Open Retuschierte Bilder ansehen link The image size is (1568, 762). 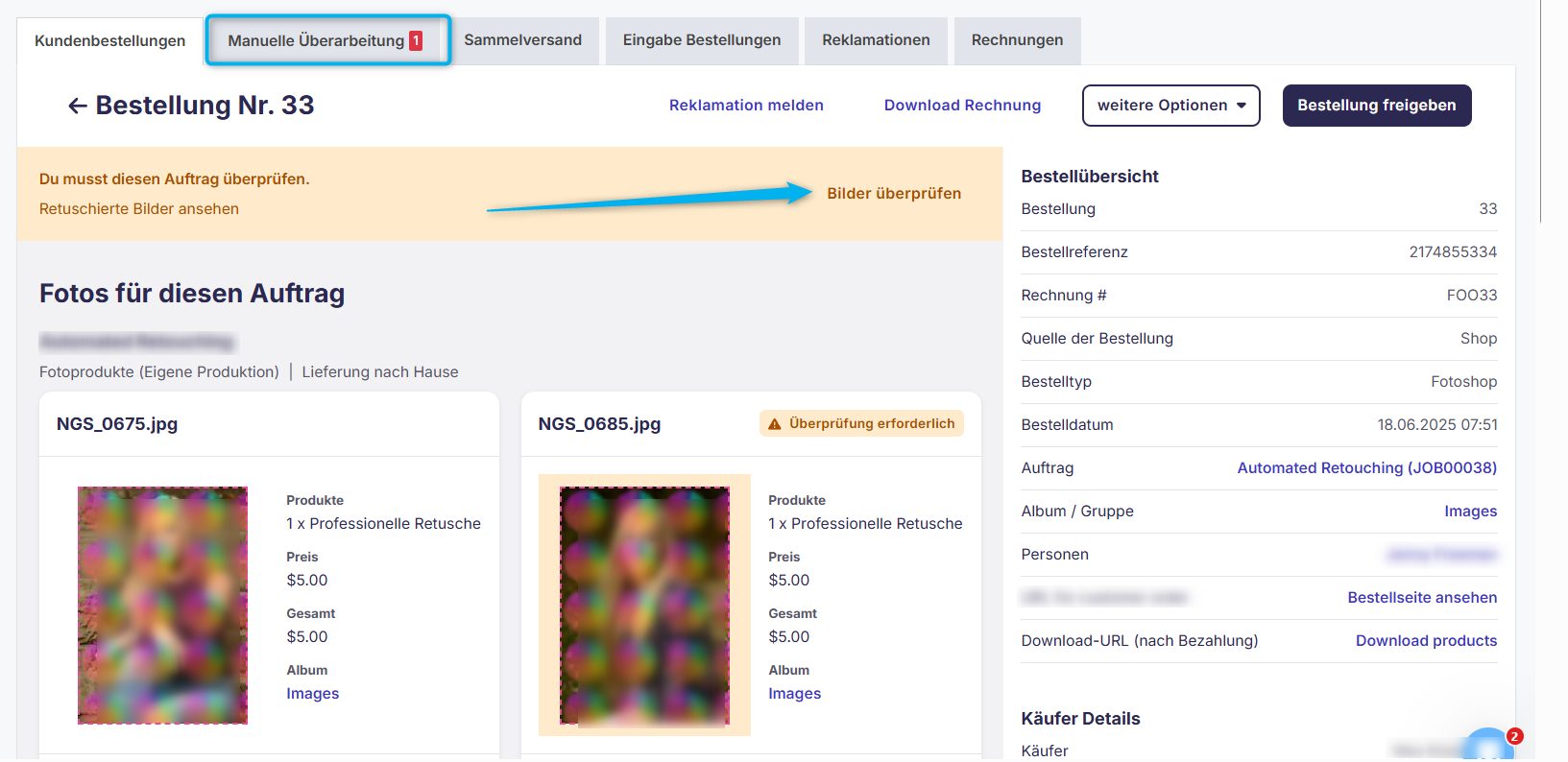[x=139, y=209]
